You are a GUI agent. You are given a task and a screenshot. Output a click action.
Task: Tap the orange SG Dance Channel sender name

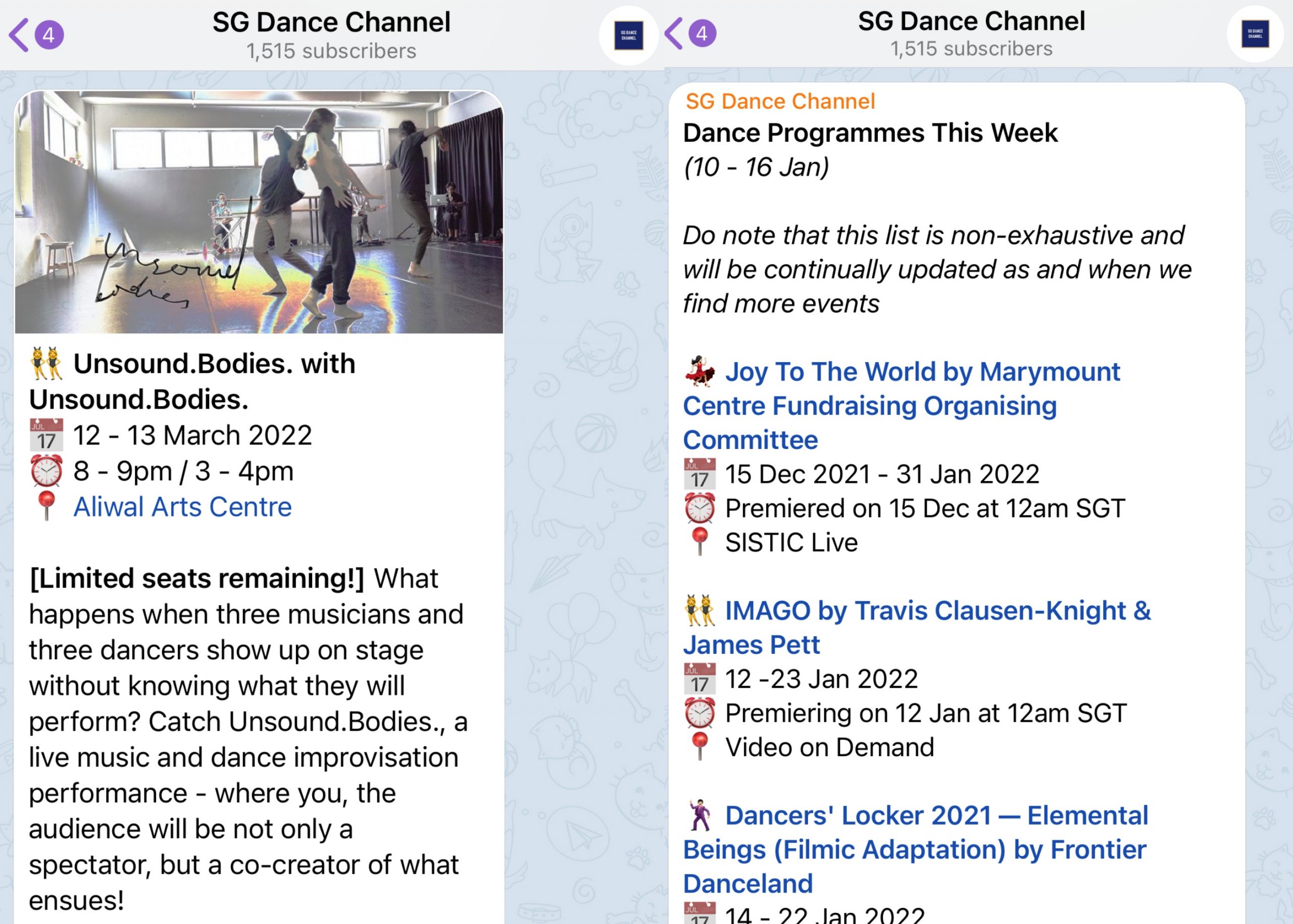point(779,101)
